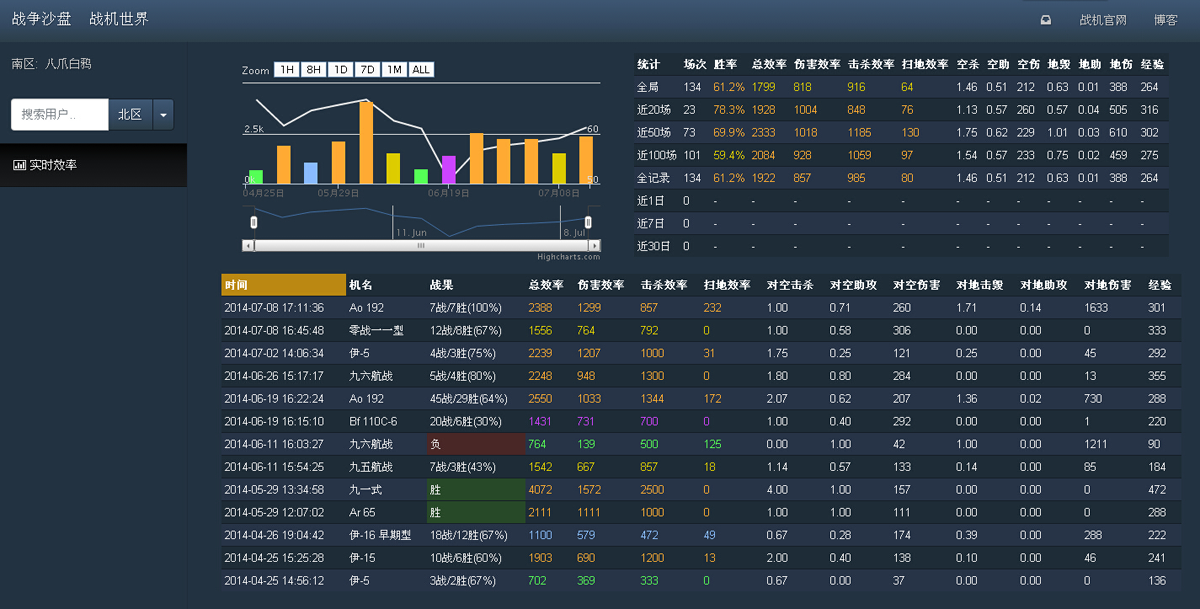Viewport: 1200px width, 609px height.
Task: Open the inbox icon in top bar
Action: coord(1046,19)
